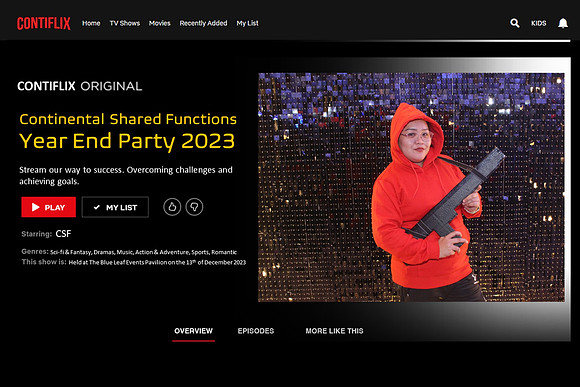Select Recently Added in navigation
This screenshot has height=387, width=580.
coord(203,23)
